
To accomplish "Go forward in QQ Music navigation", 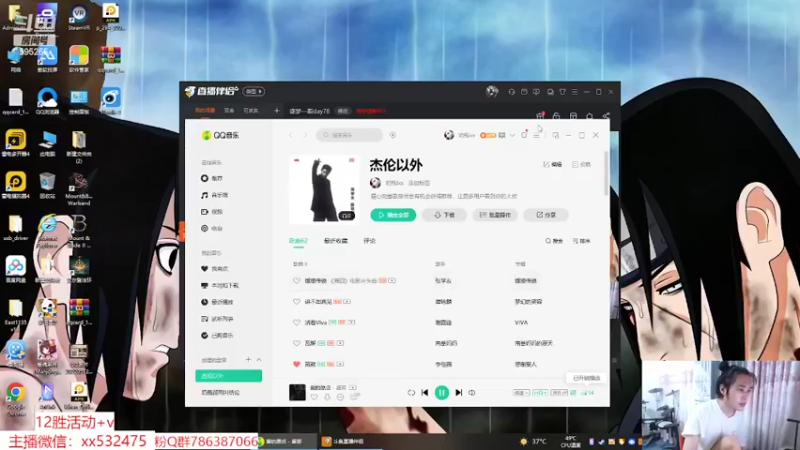I will [x=305, y=135].
